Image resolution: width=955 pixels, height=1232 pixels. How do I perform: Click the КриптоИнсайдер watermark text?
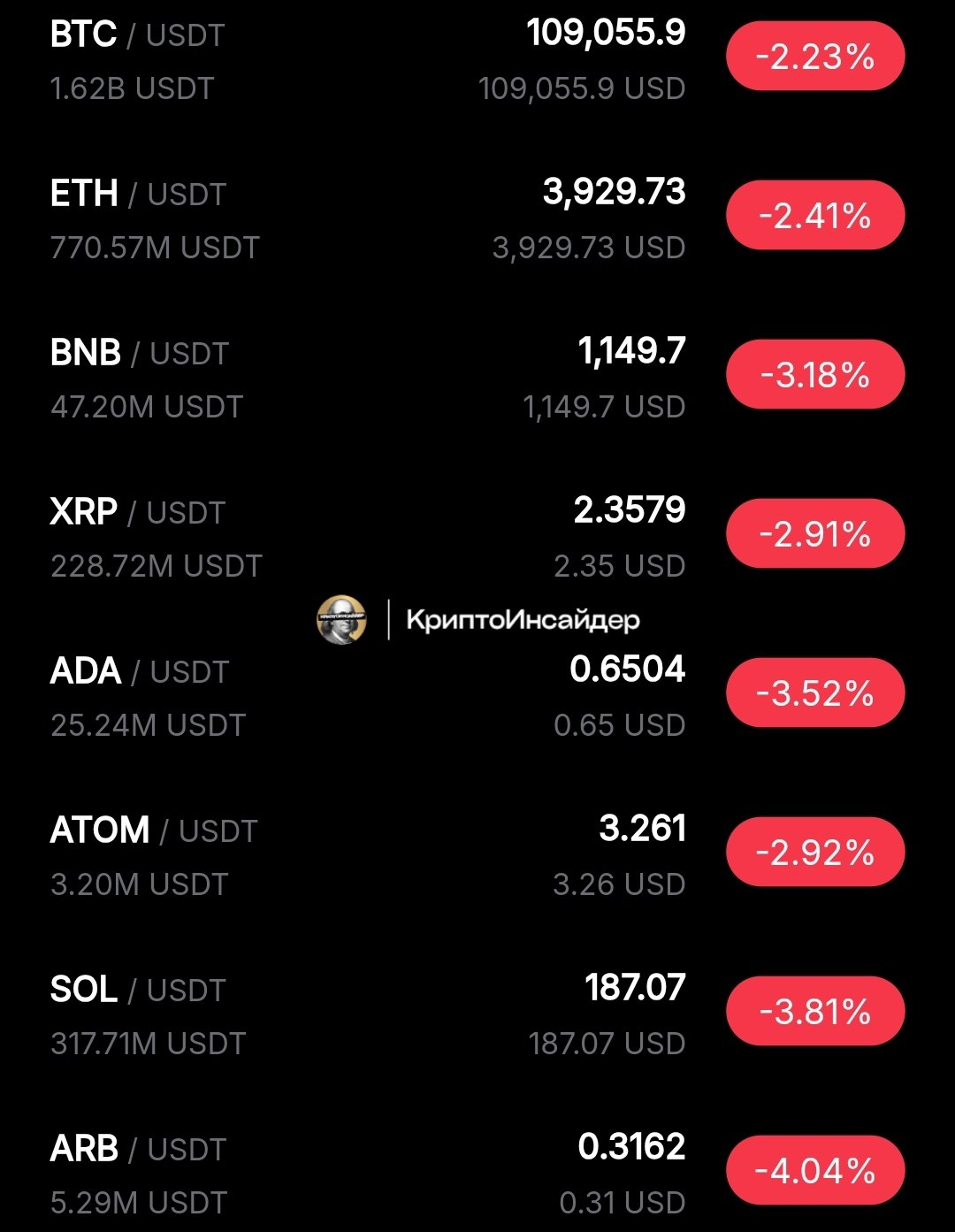[523, 620]
